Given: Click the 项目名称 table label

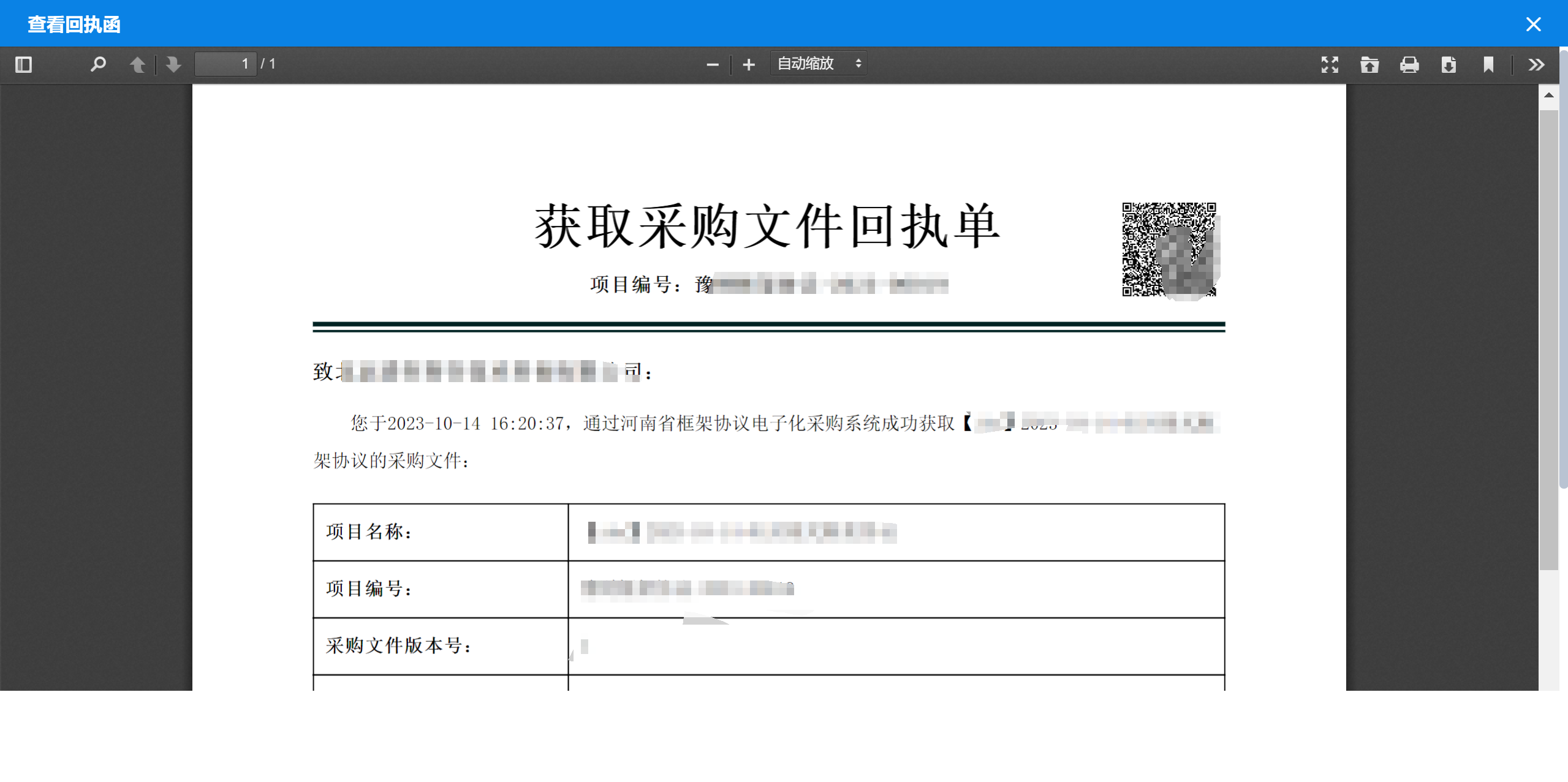Looking at the screenshot, I should tap(369, 532).
